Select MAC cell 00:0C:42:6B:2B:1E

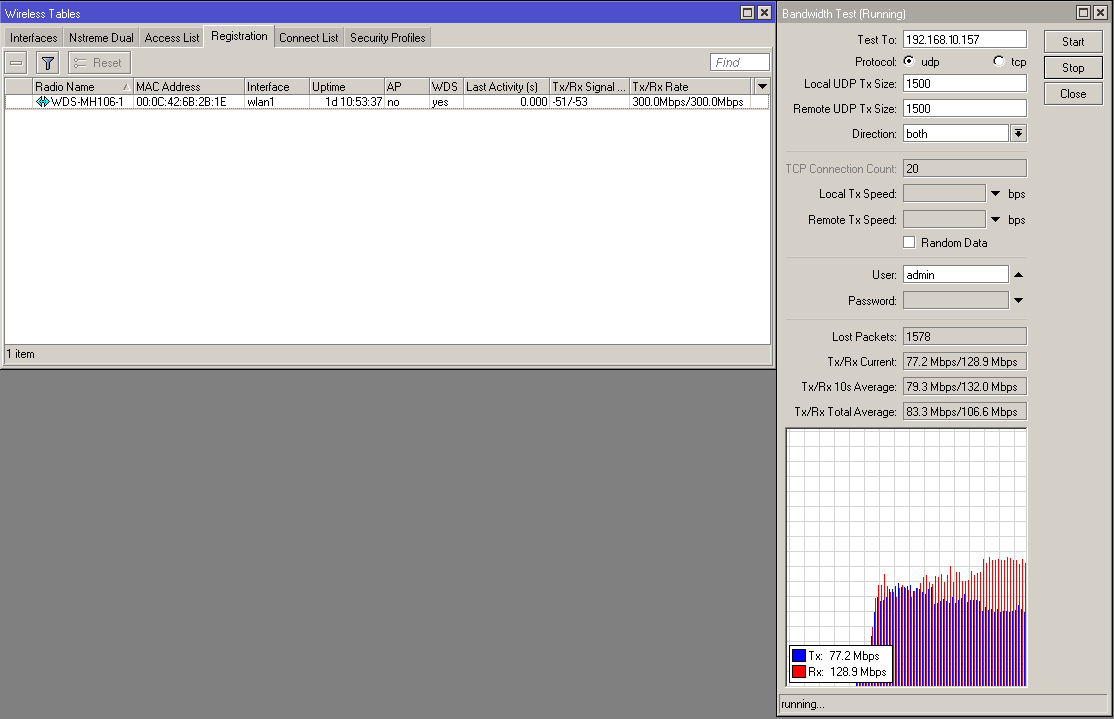(x=181, y=102)
